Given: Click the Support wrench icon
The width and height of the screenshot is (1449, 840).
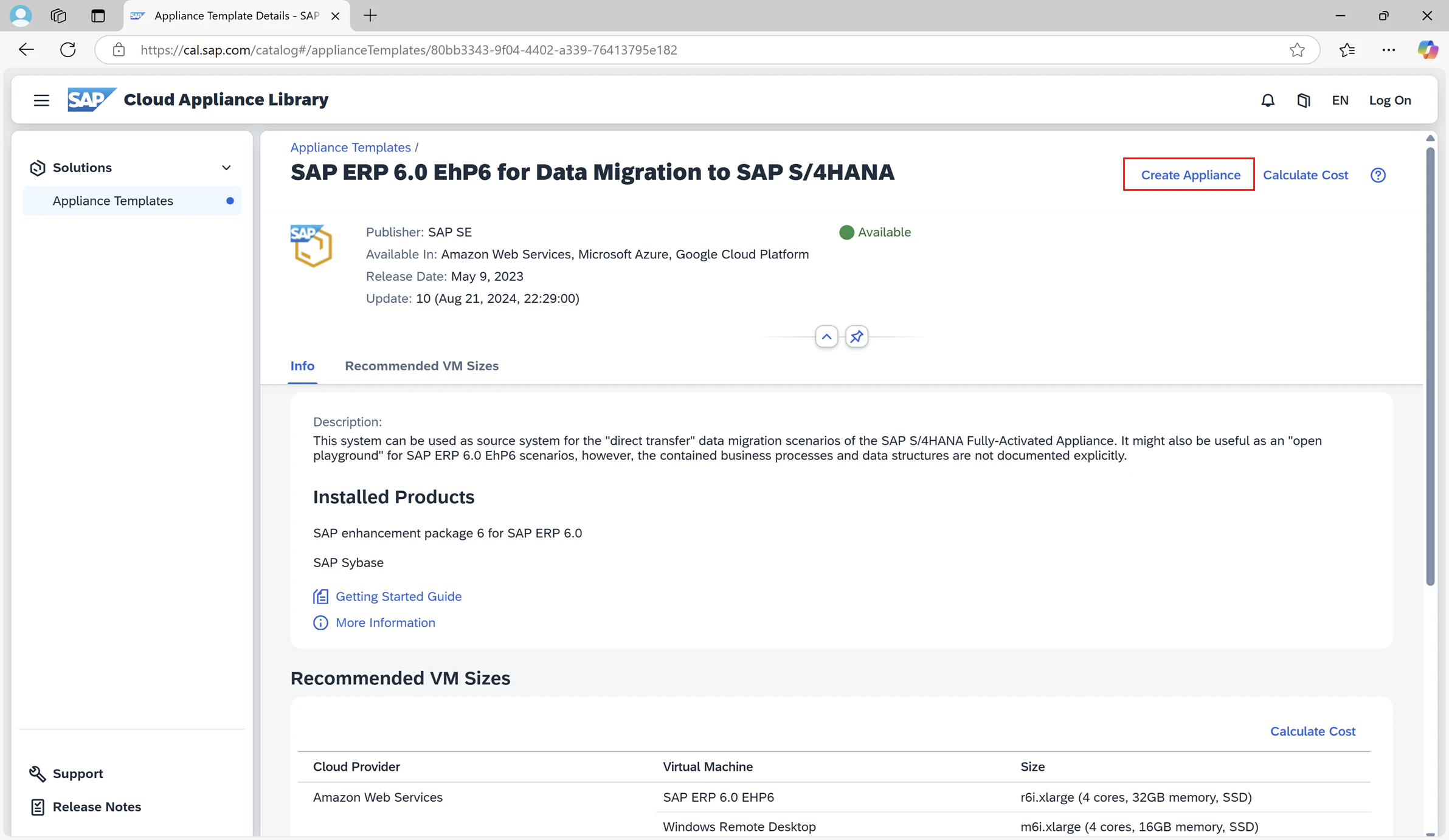Looking at the screenshot, I should (37, 773).
